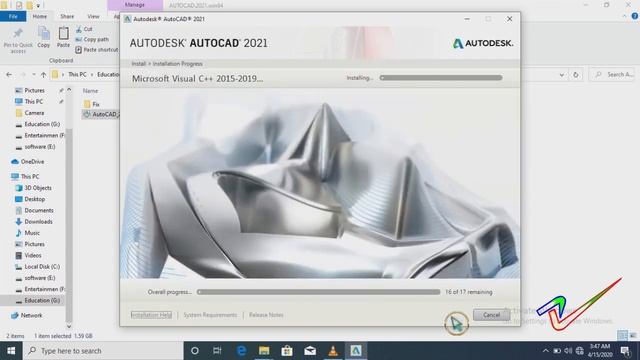This screenshot has width=640, height=360.
Task: Open the System Requirements link
Action: [210, 315]
